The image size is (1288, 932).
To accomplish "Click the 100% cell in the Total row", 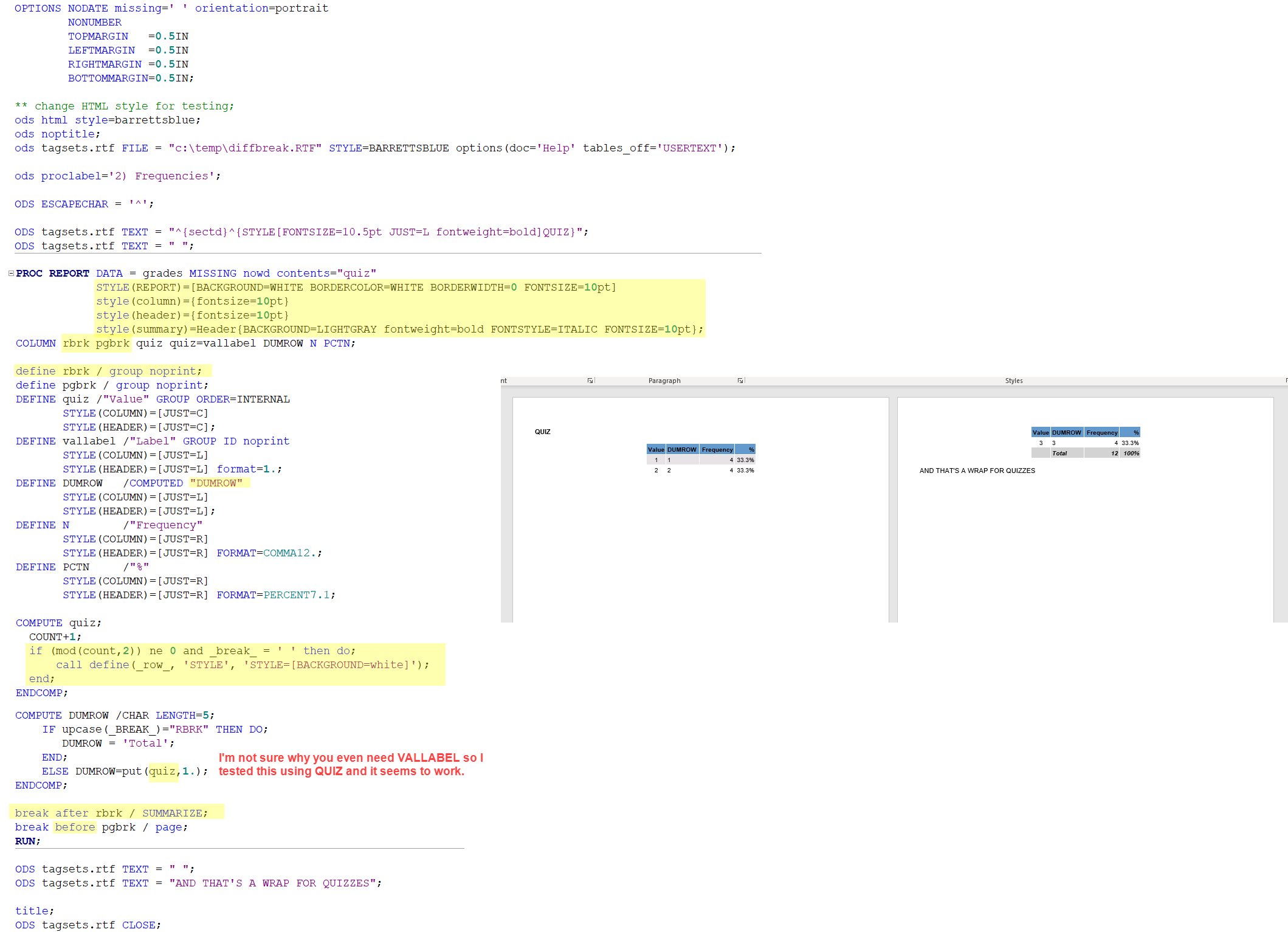I will (x=1131, y=454).
